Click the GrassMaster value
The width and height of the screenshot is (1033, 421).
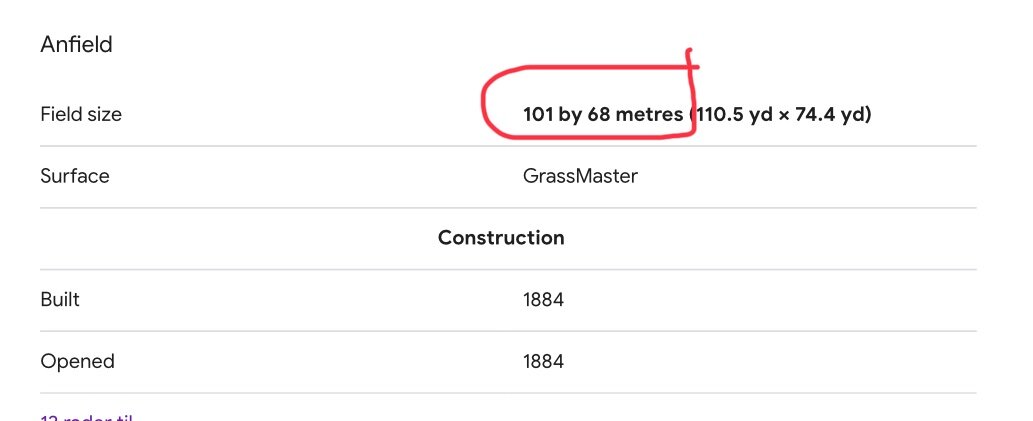tap(580, 176)
